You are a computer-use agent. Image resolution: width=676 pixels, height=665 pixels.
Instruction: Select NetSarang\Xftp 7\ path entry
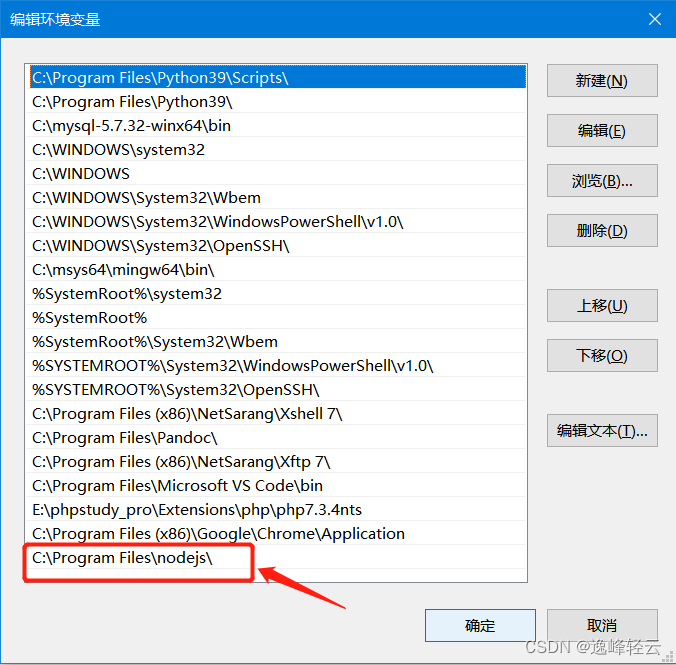278,461
